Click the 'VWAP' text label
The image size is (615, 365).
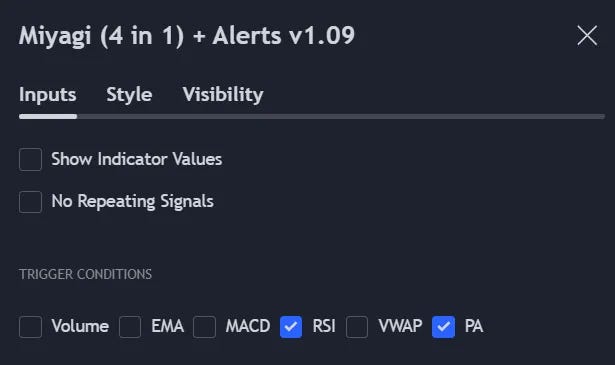[x=400, y=326]
